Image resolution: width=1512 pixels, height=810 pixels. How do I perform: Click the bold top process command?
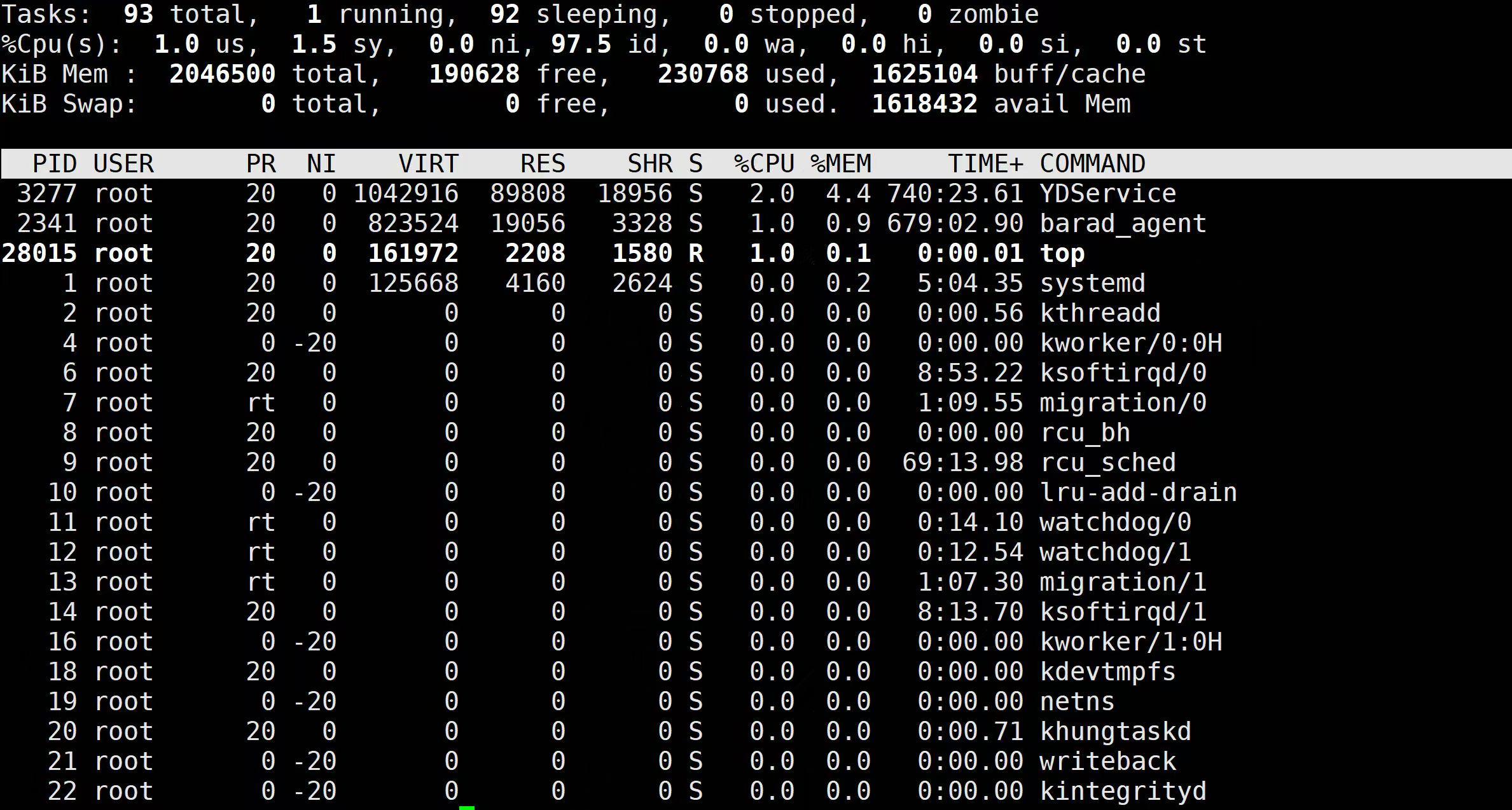[1062, 253]
